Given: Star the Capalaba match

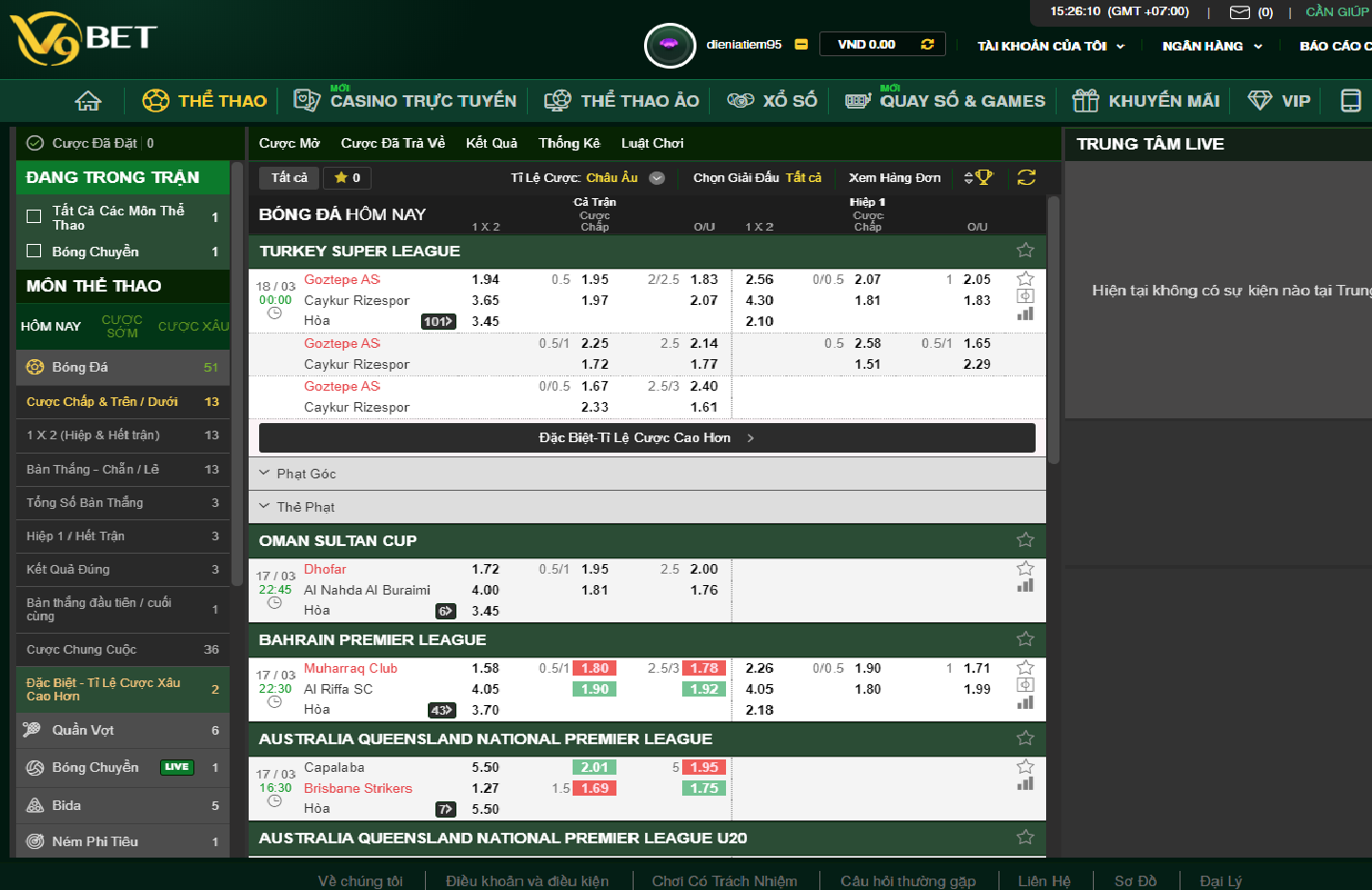Looking at the screenshot, I should (1025, 766).
